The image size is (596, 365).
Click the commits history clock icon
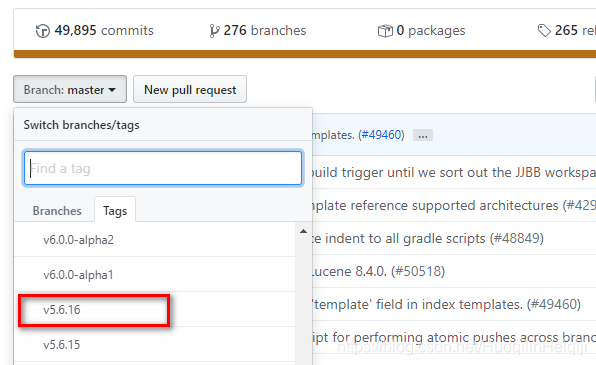(x=43, y=31)
